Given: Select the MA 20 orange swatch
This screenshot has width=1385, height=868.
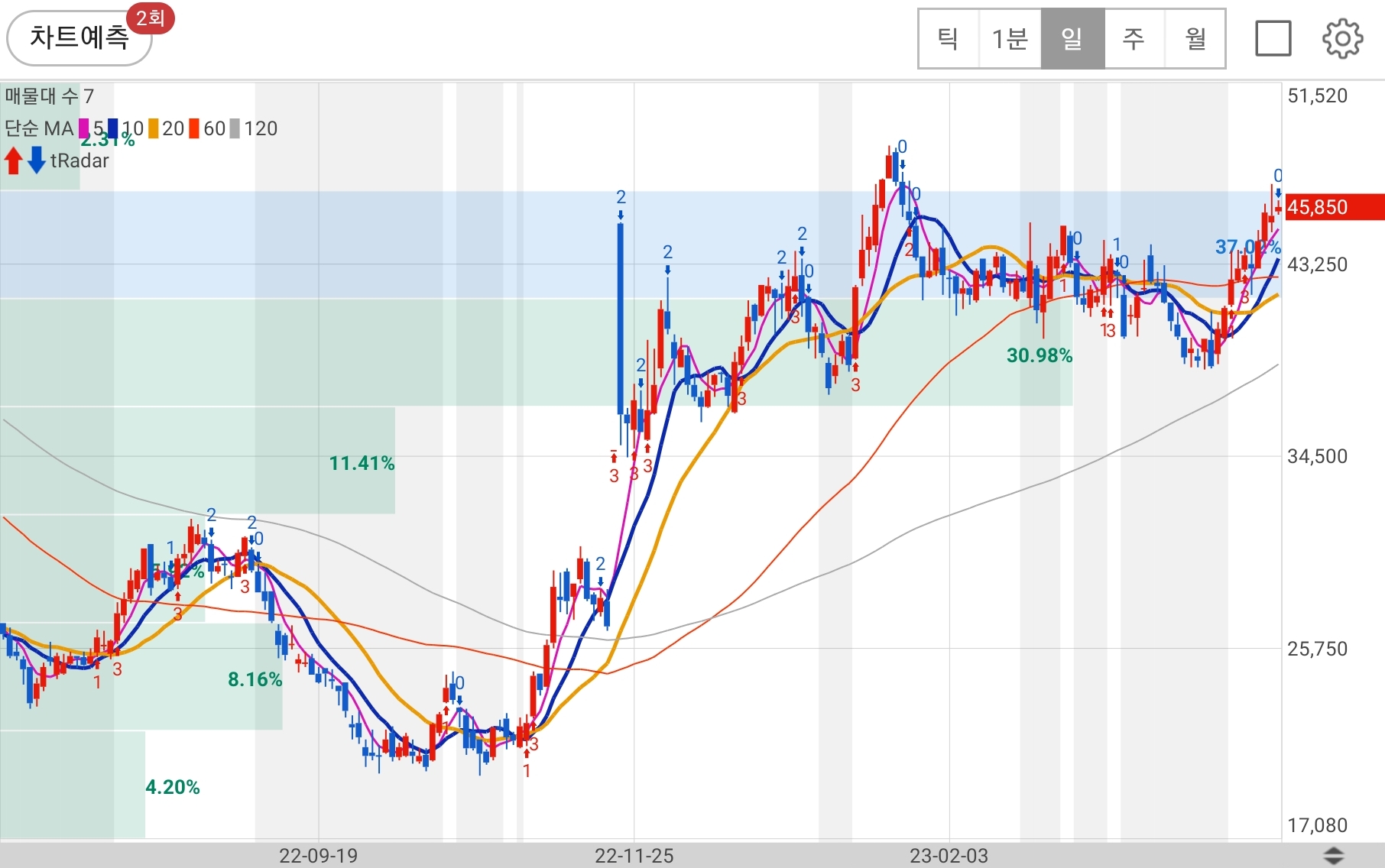Looking at the screenshot, I should 154,128.
